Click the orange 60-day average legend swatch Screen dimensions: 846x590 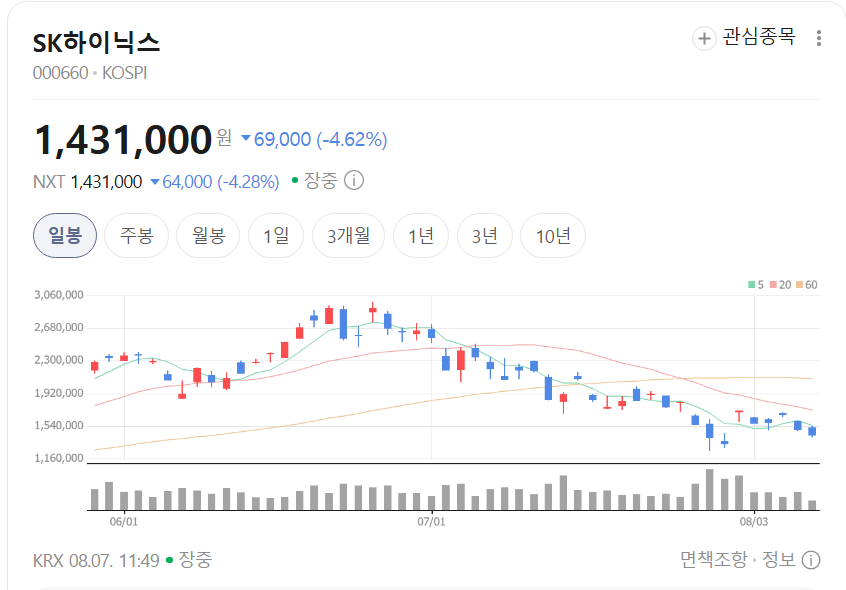tap(799, 285)
